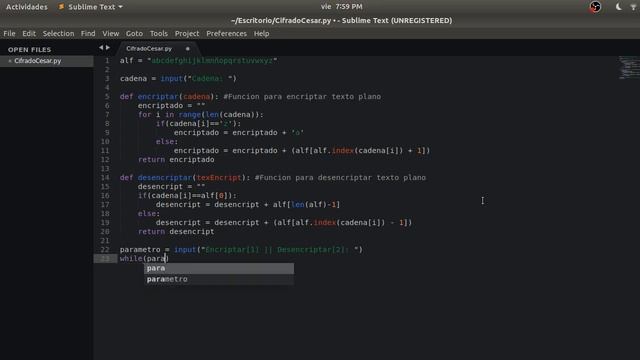Click the 'else:' keyword on line 18
This screenshot has width=640, height=360.
coord(149,213)
